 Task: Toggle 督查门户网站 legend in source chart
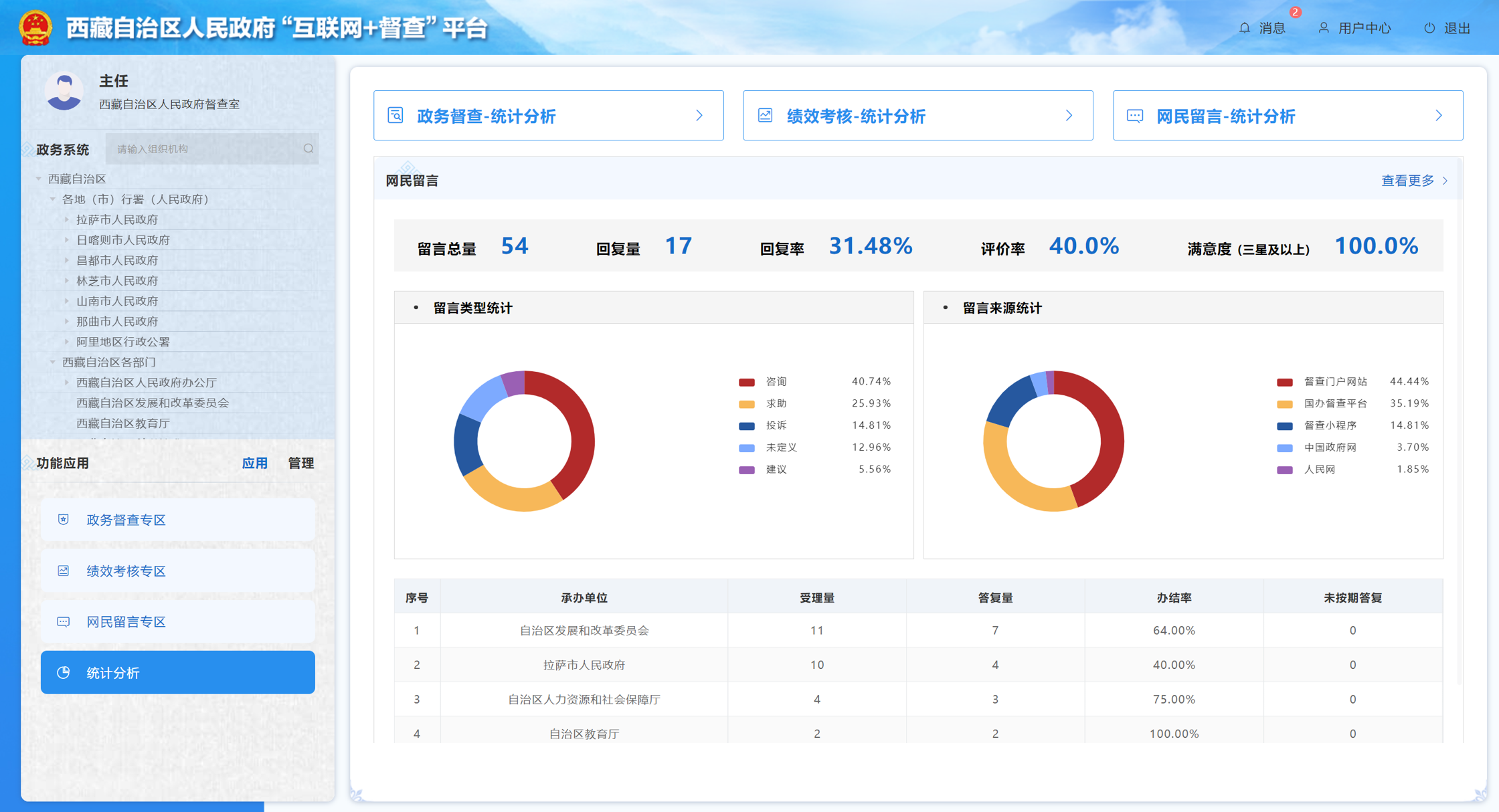[1334, 381]
